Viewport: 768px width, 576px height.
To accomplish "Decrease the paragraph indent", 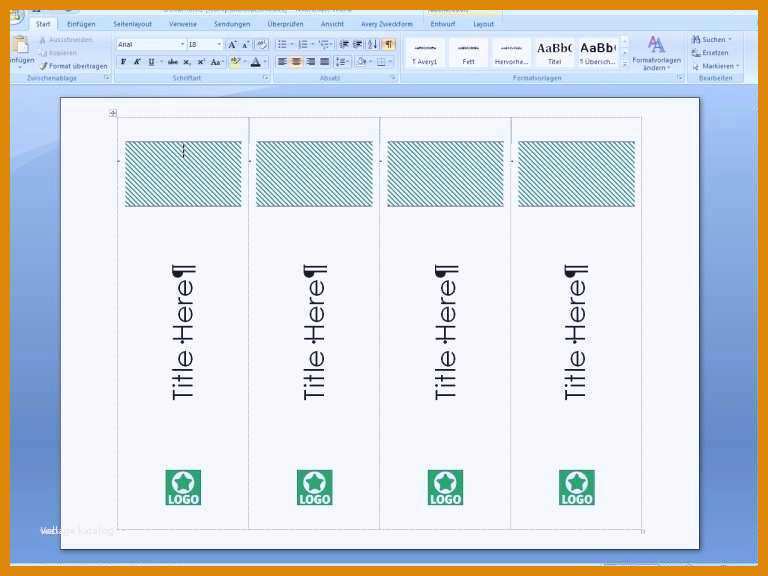I will pos(344,45).
